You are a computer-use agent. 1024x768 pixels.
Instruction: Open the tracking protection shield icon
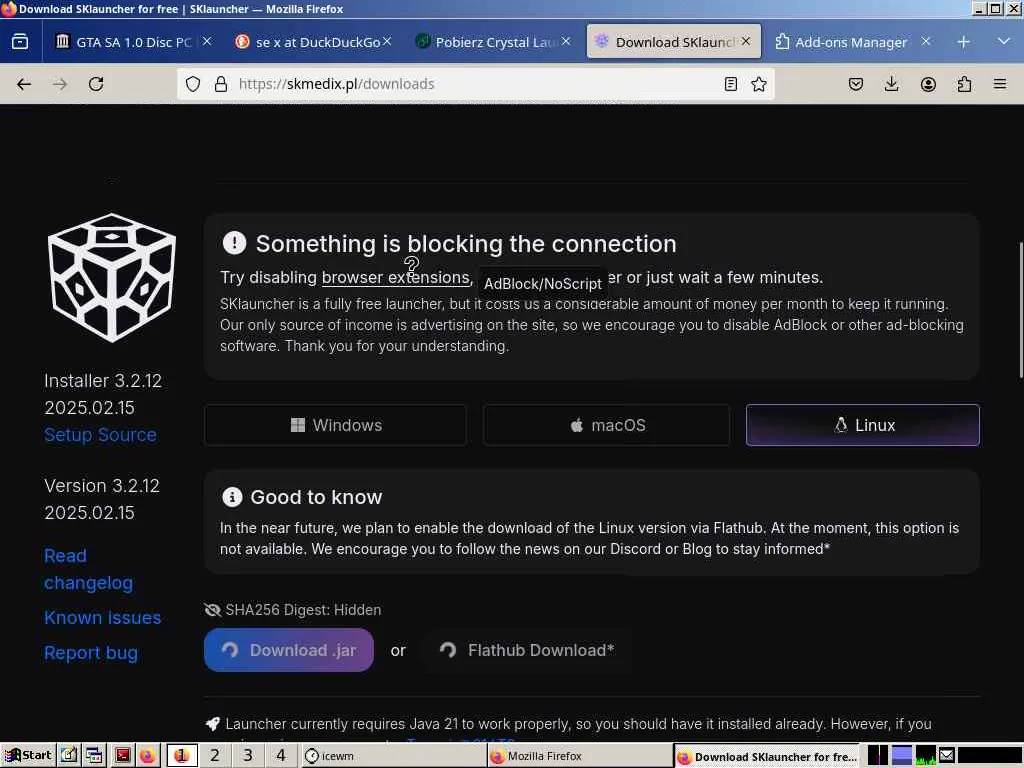click(193, 84)
